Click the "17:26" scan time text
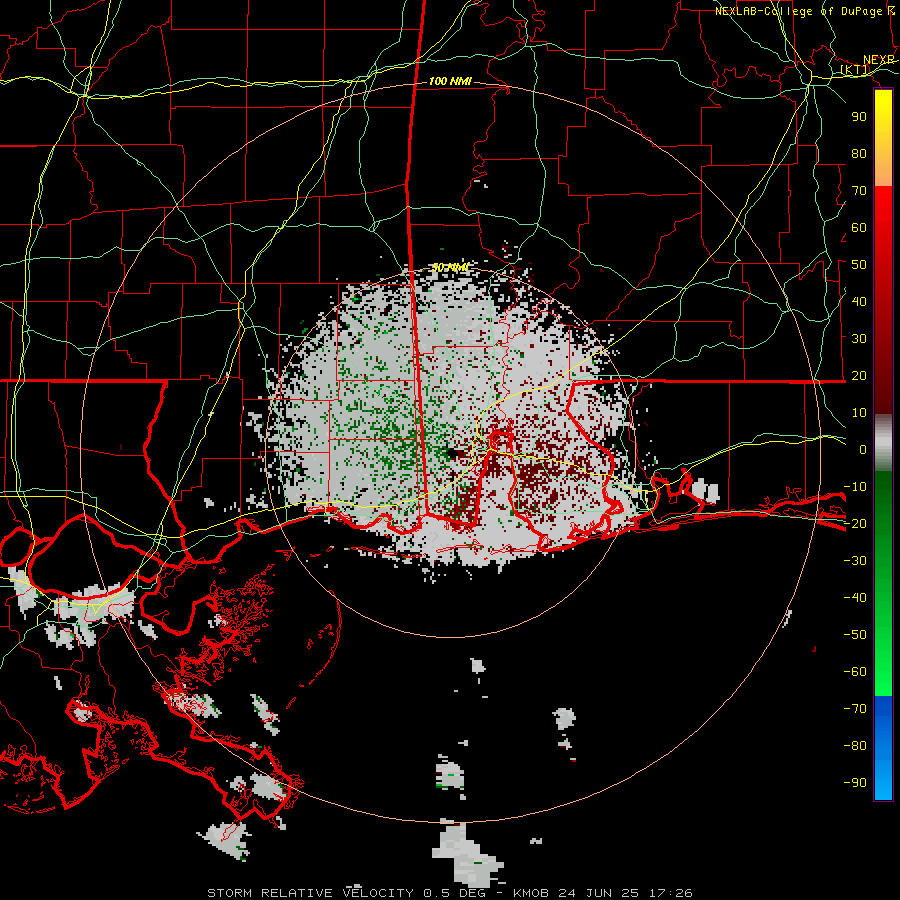 tap(670, 893)
